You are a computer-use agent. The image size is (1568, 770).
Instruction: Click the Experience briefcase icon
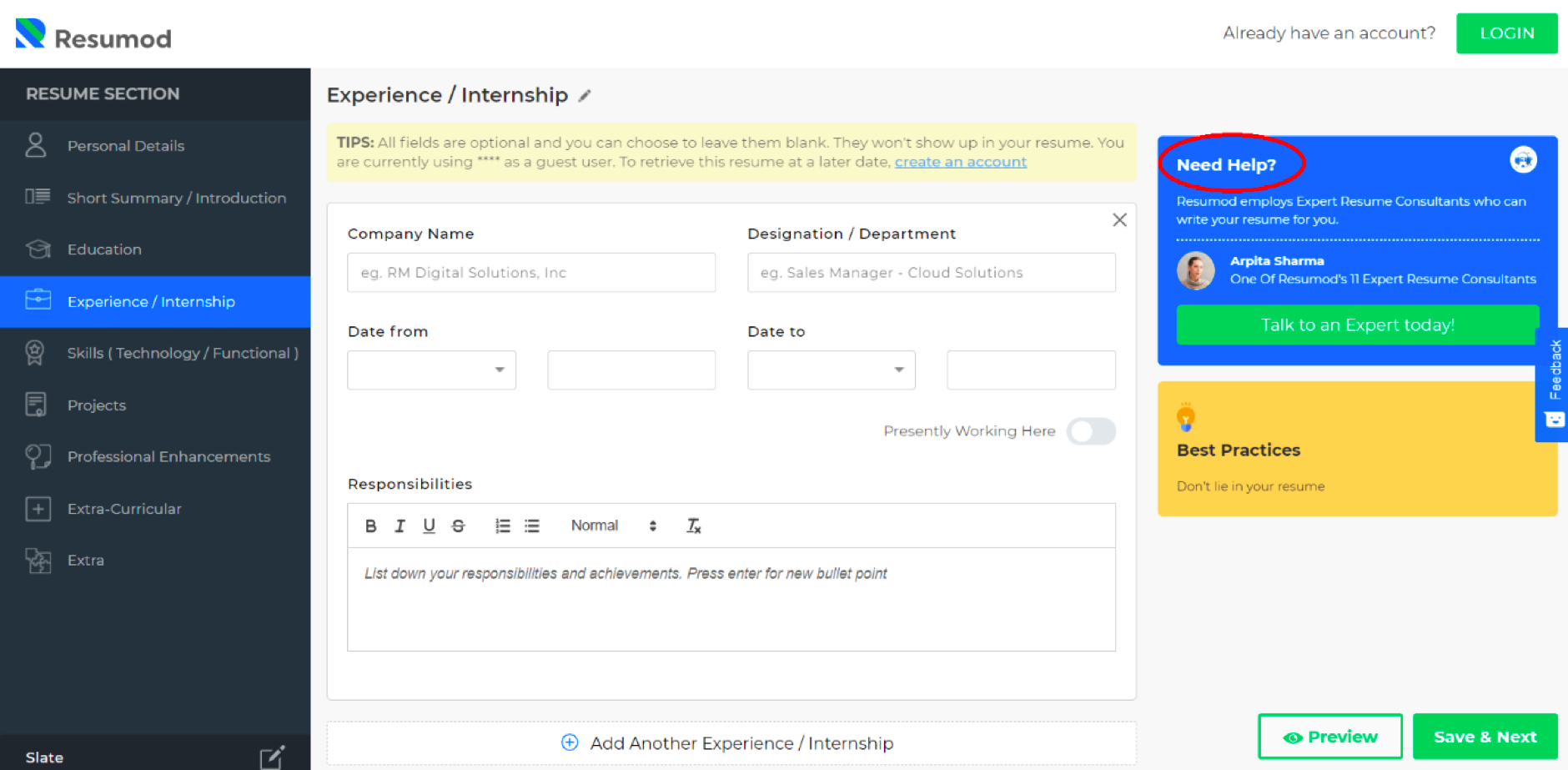point(38,300)
